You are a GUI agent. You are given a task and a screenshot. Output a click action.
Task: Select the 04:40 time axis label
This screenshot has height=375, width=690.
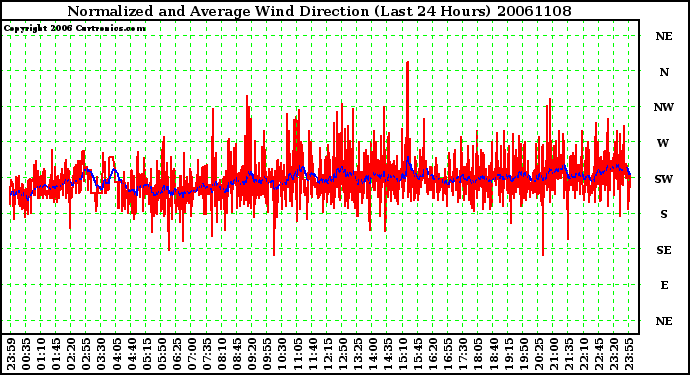131,354
